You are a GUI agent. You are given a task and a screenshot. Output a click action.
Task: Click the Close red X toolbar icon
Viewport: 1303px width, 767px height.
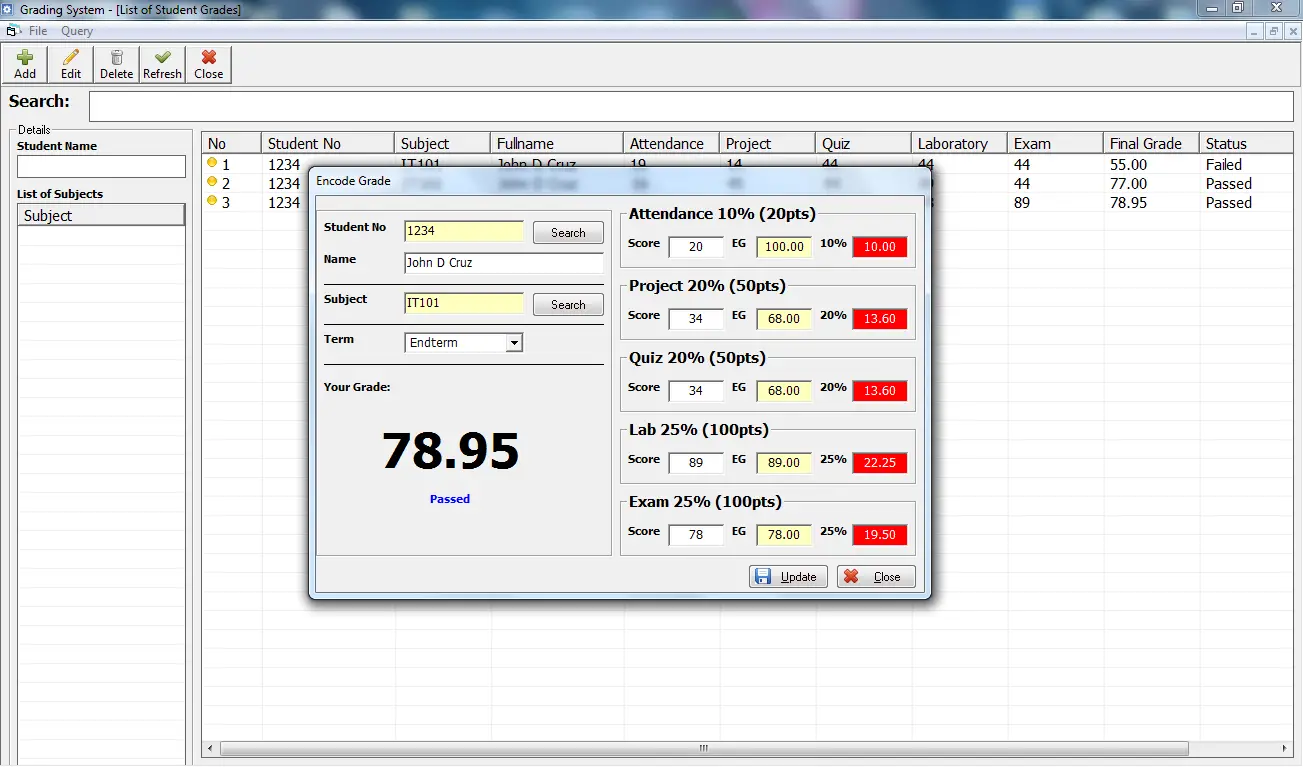pos(208,58)
